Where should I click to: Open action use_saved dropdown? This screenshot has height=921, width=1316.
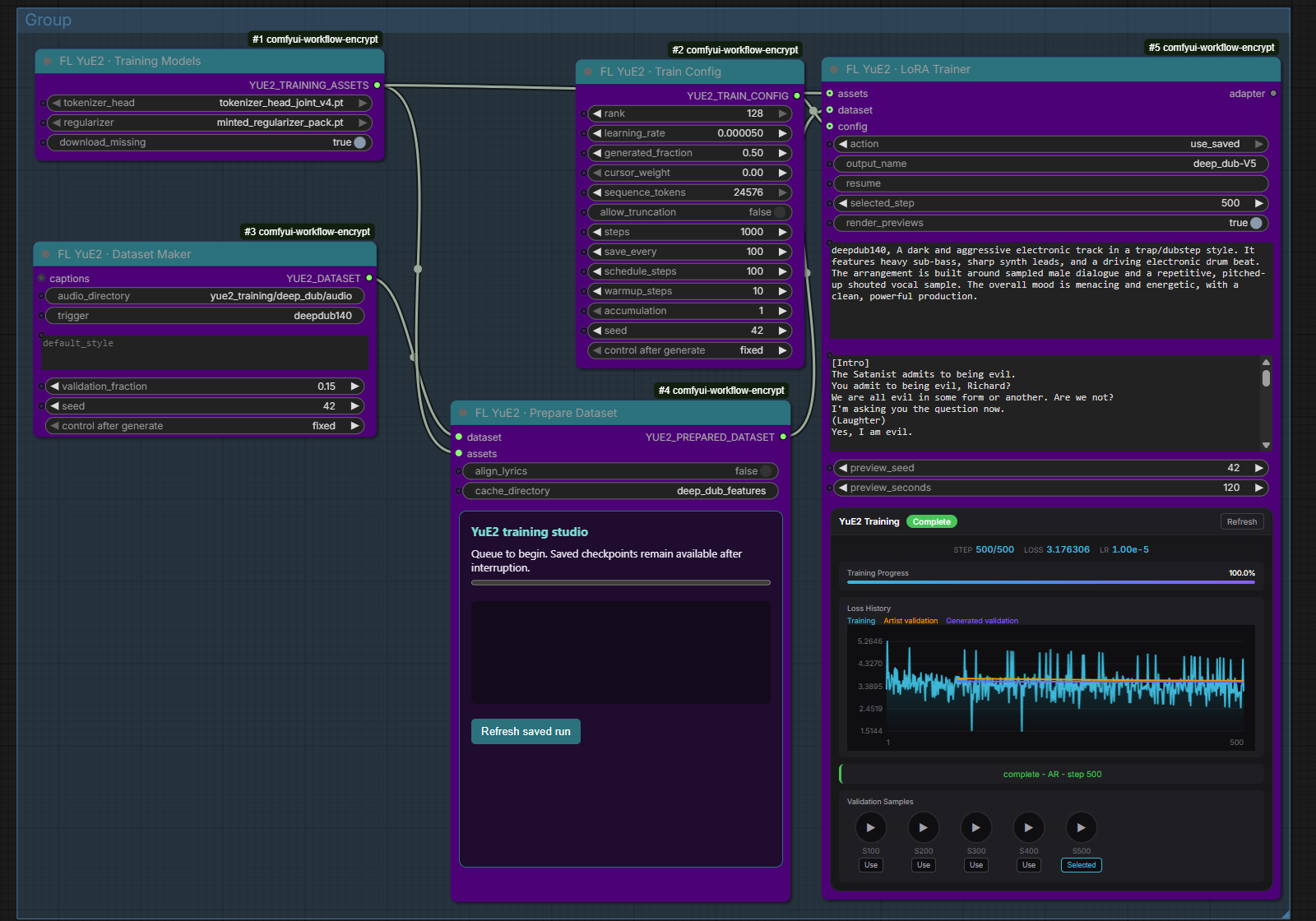[x=1050, y=144]
